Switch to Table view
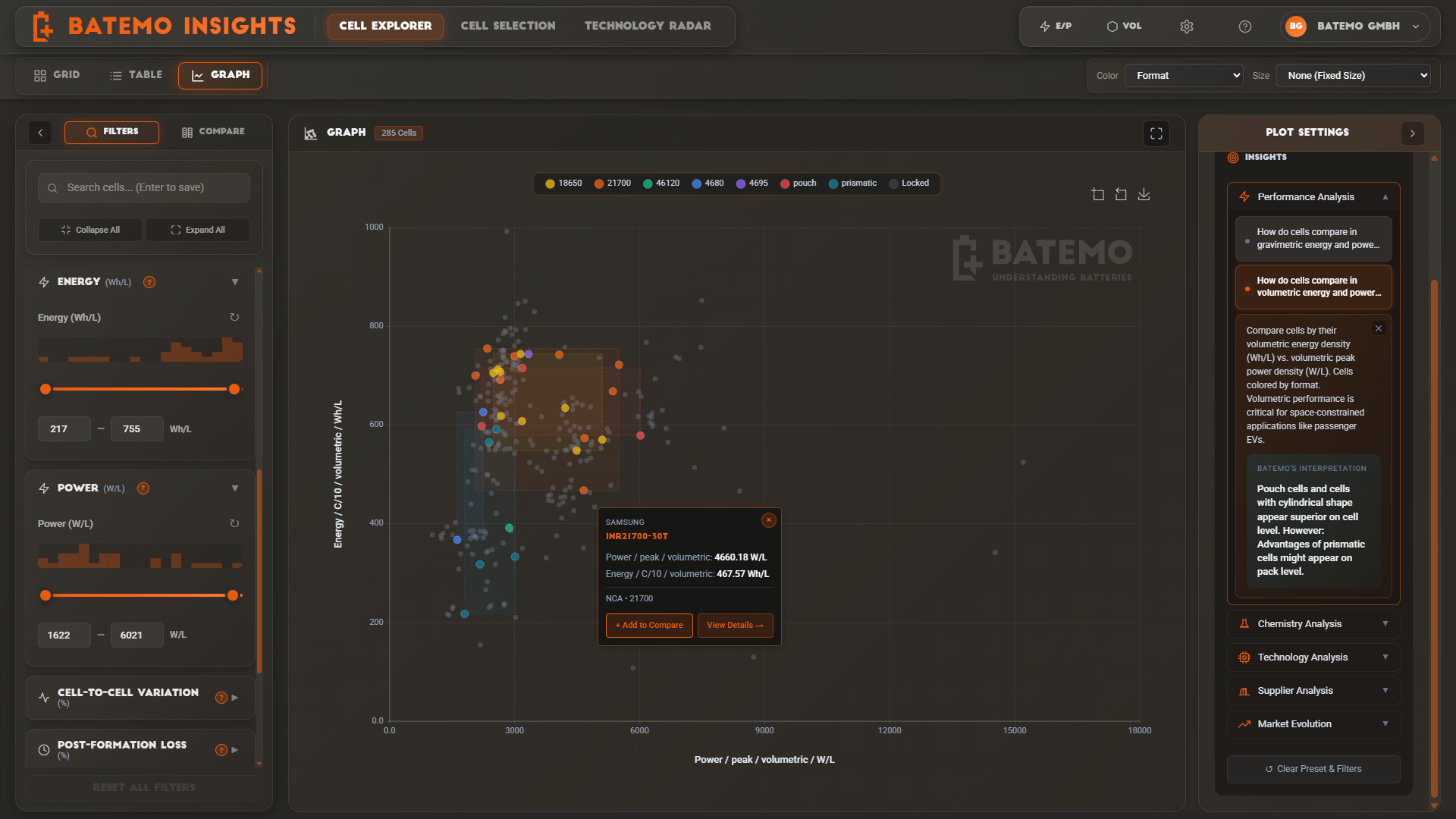The height and width of the screenshot is (819, 1456). (x=136, y=75)
